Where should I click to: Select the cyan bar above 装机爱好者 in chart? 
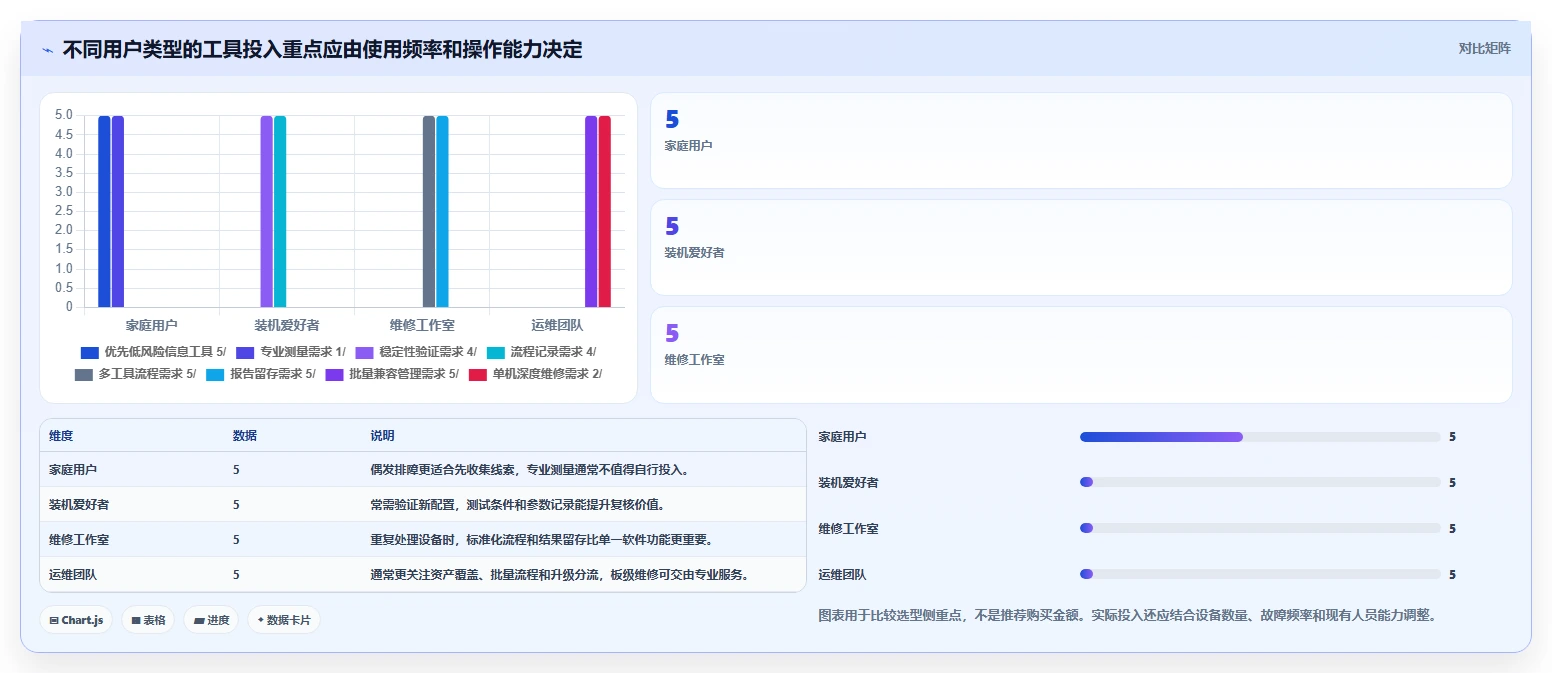click(280, 211)
